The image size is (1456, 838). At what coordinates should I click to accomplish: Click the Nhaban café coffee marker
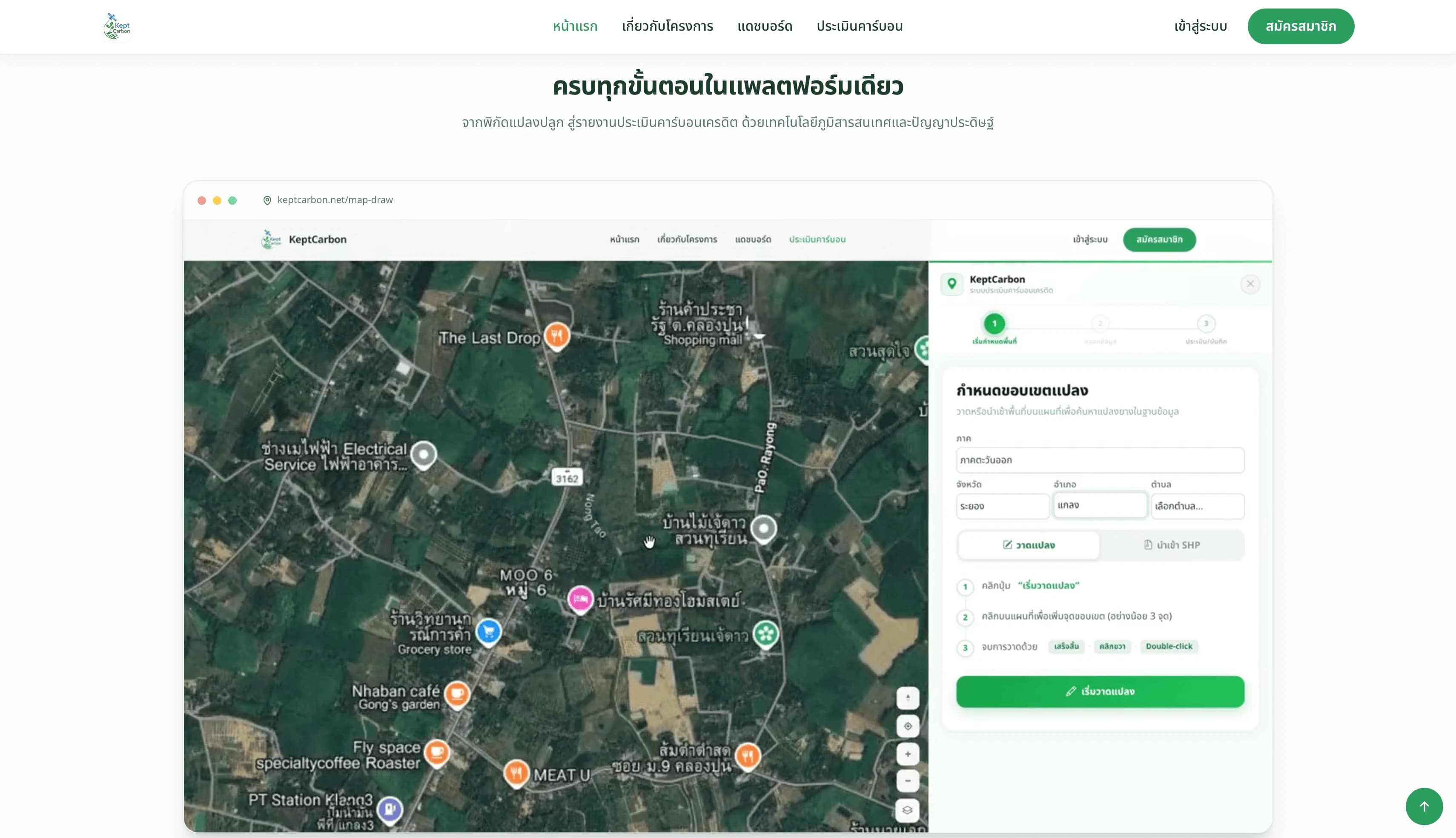(x=457, y=694)
